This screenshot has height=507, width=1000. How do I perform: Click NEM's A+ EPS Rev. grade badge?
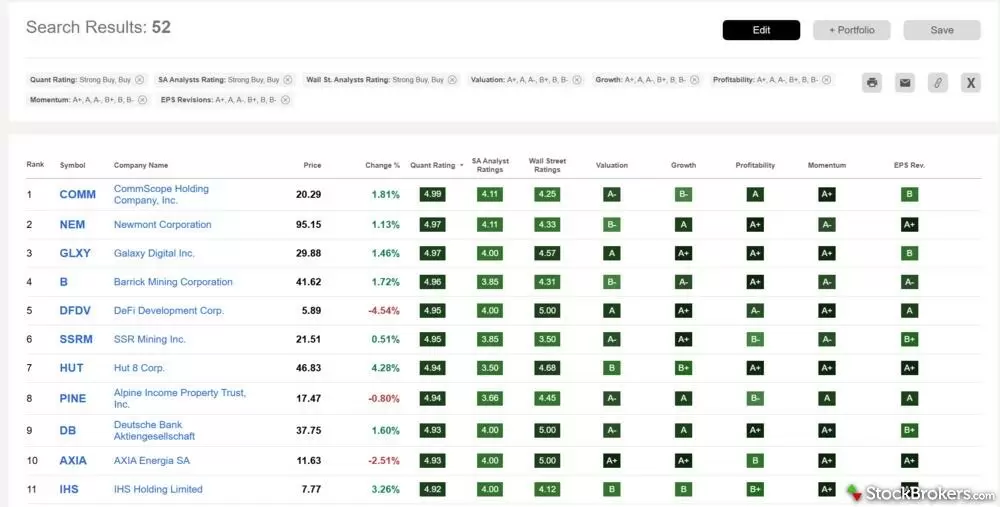(x=909, y=224)
